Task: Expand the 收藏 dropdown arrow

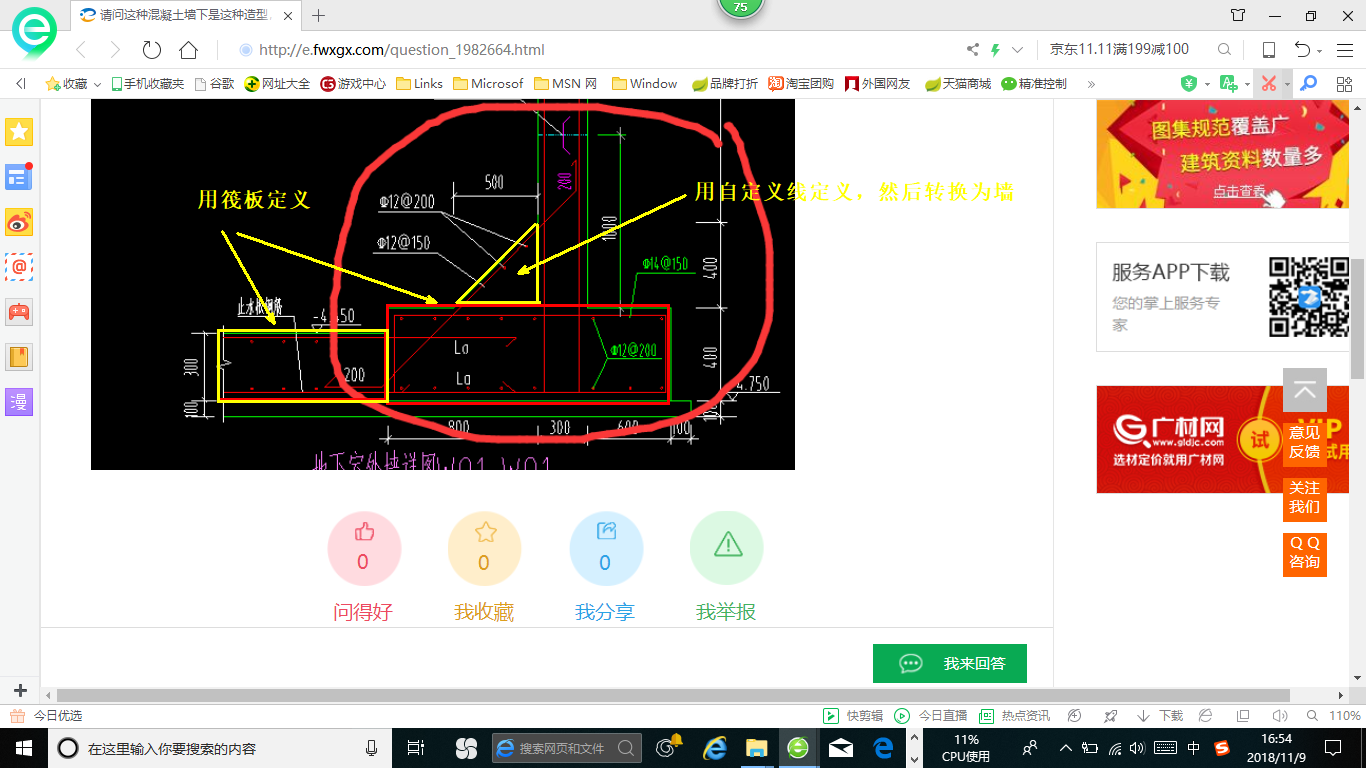Action: coord(97,84)
